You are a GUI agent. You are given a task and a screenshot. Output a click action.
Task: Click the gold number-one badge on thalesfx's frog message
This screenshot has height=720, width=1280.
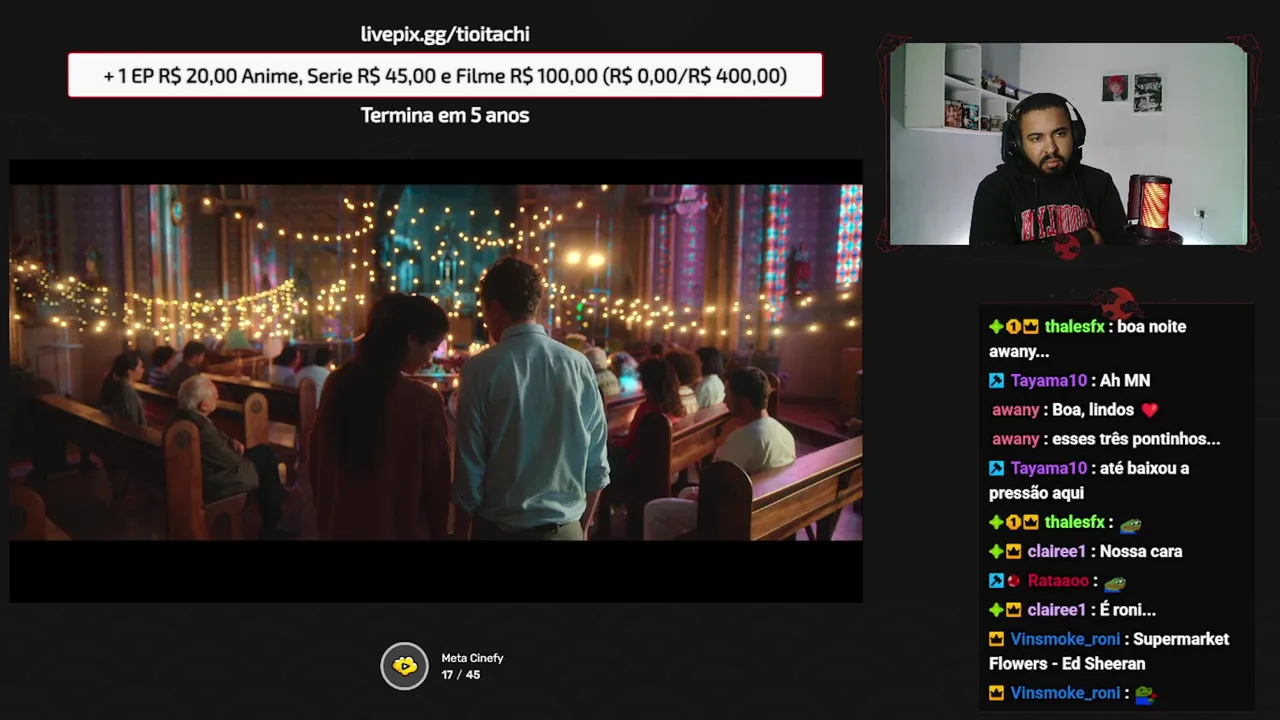coord(1013,522)
